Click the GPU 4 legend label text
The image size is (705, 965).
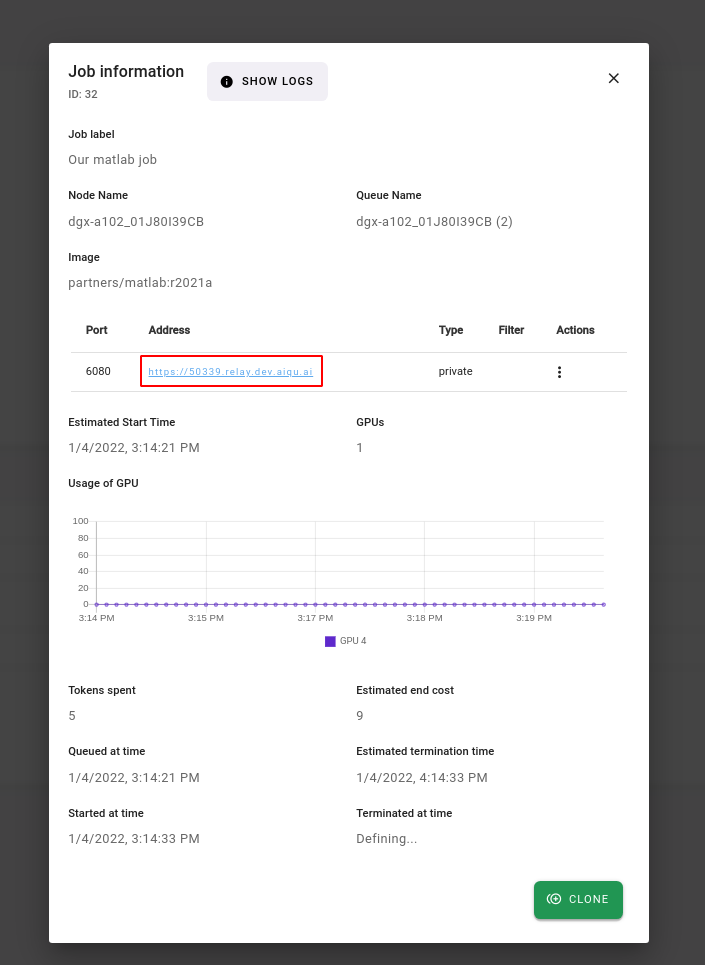(353, 641)
